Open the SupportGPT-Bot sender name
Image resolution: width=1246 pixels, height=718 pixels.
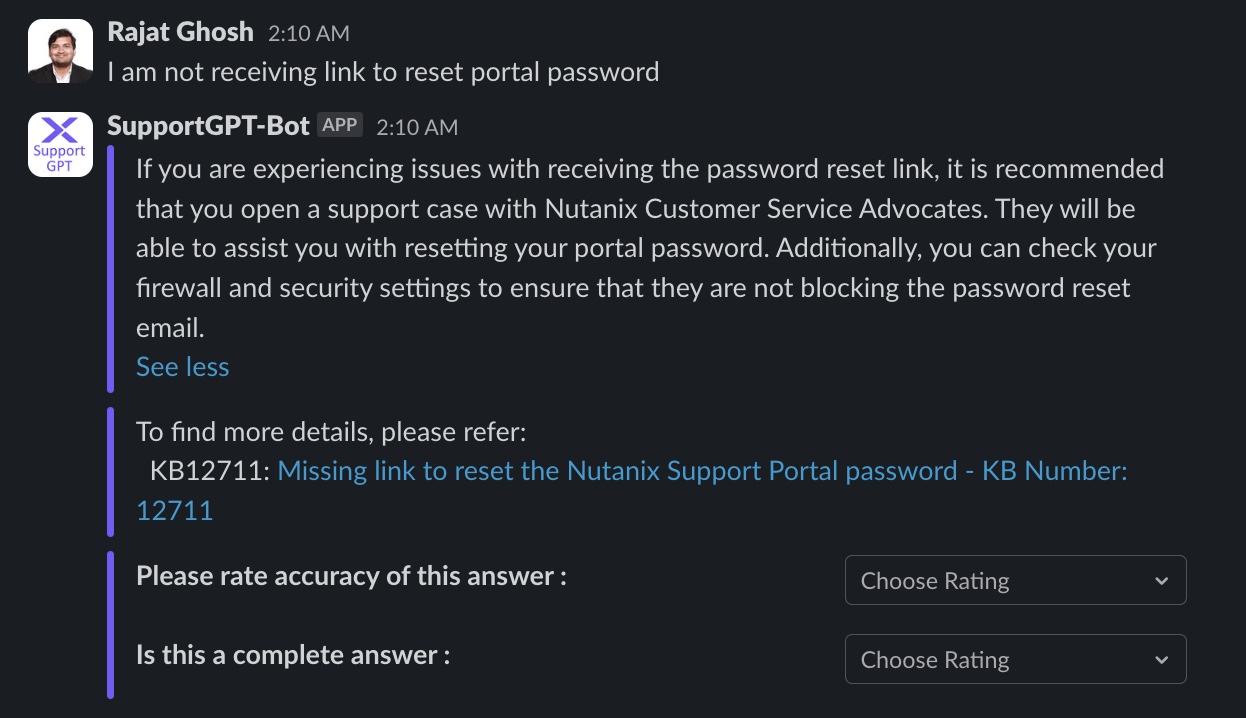click(x=208, y=125)
